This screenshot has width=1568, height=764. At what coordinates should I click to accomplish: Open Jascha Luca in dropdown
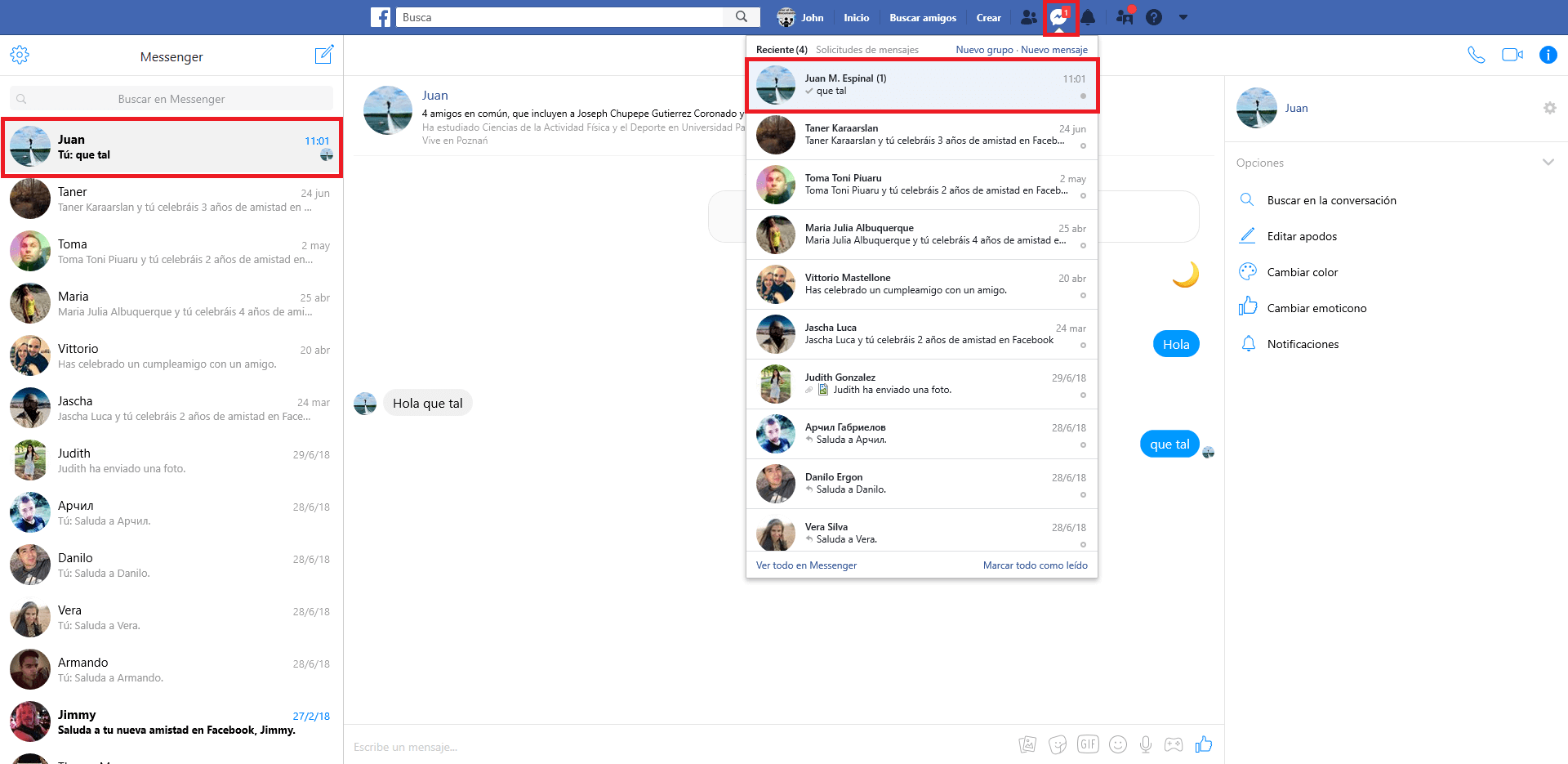pos(922,334)
